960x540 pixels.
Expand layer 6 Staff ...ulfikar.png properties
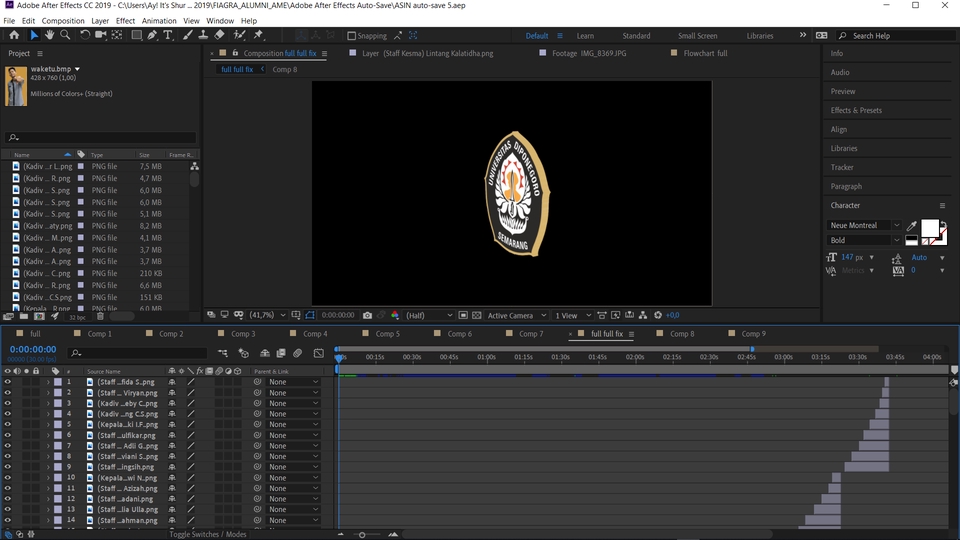[48, 435]
